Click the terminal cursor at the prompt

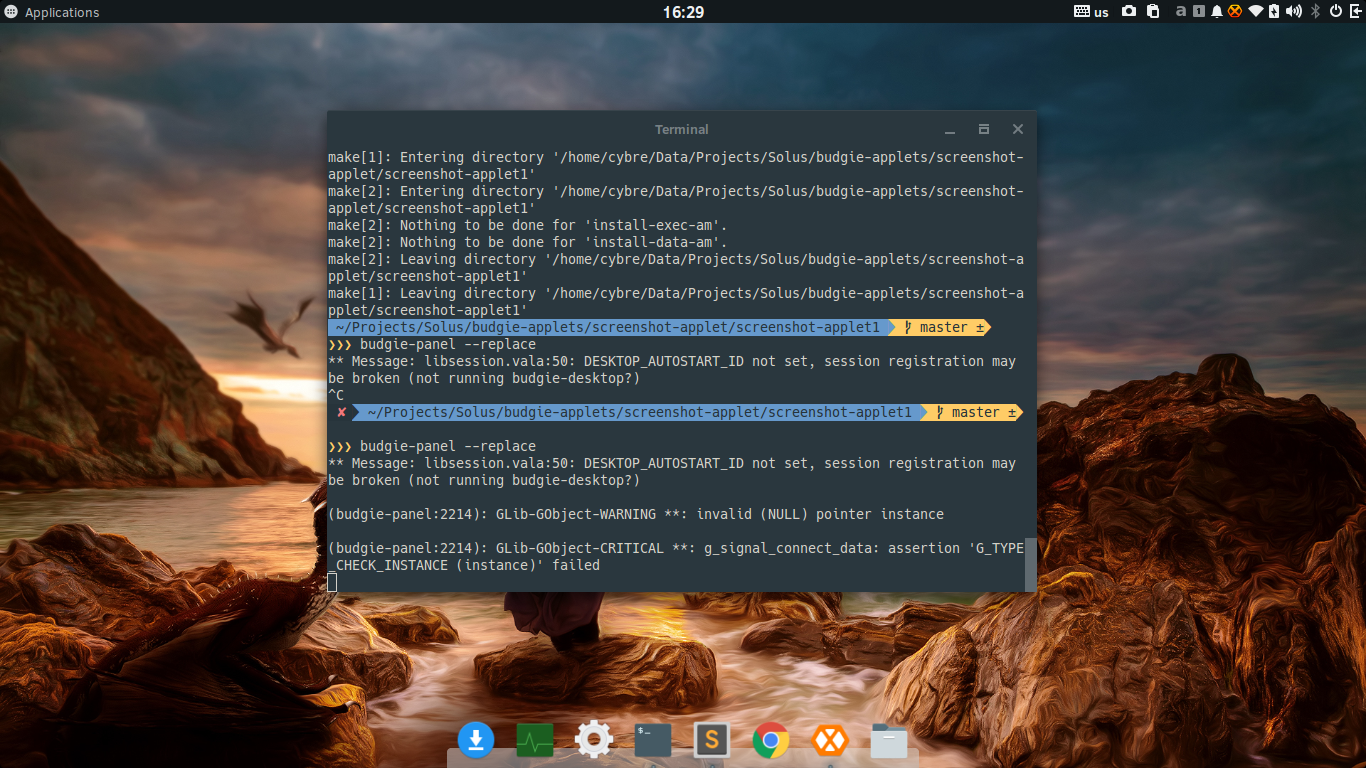[x=333, y=582]
